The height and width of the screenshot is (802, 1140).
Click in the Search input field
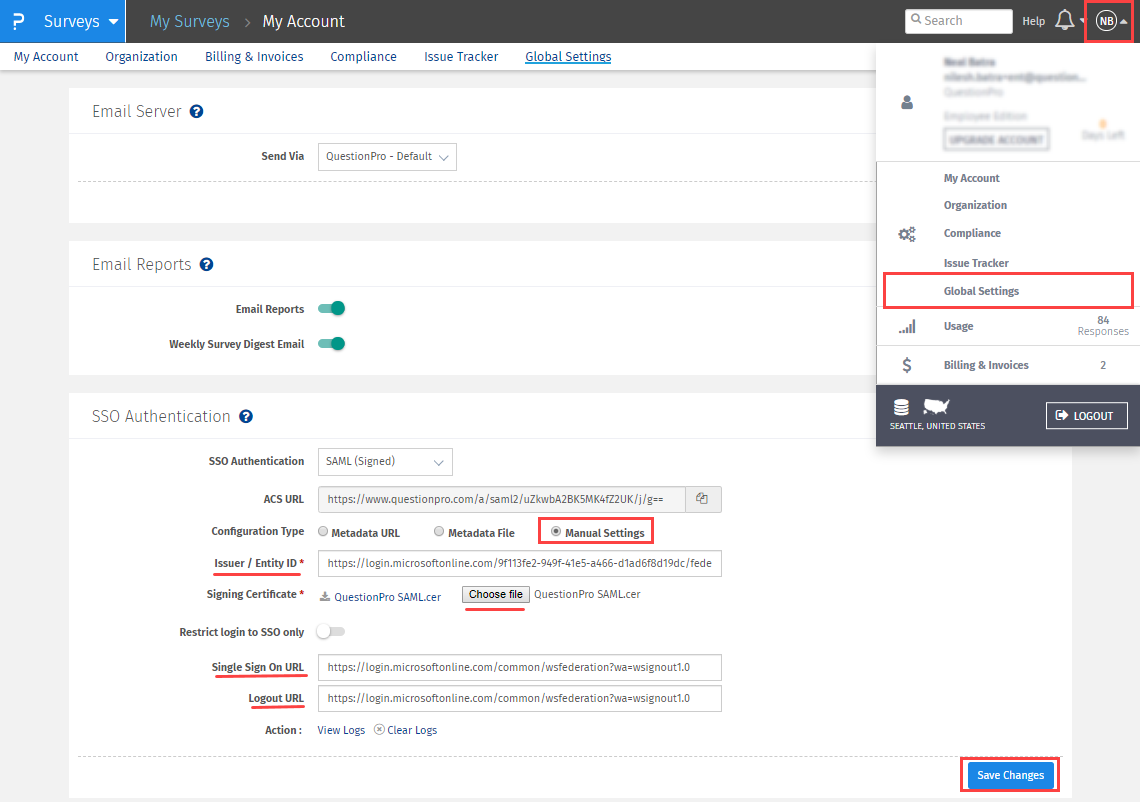click(x=958, y=21)
